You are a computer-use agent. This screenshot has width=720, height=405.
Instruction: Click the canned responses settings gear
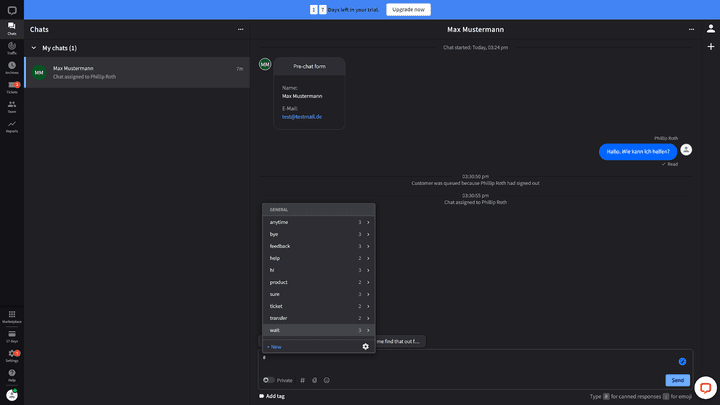(x=365, y=346)
